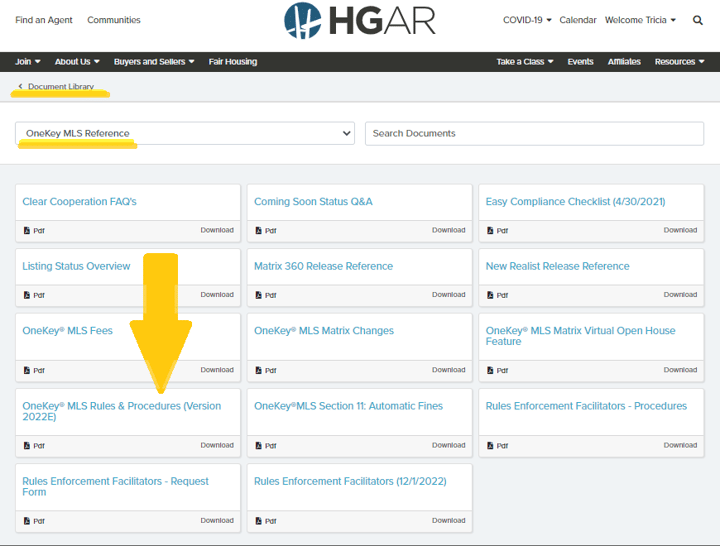The image size is (720, 546).
Task: Download Facilitators - Request Form
Action: click(x=217, y=520)
